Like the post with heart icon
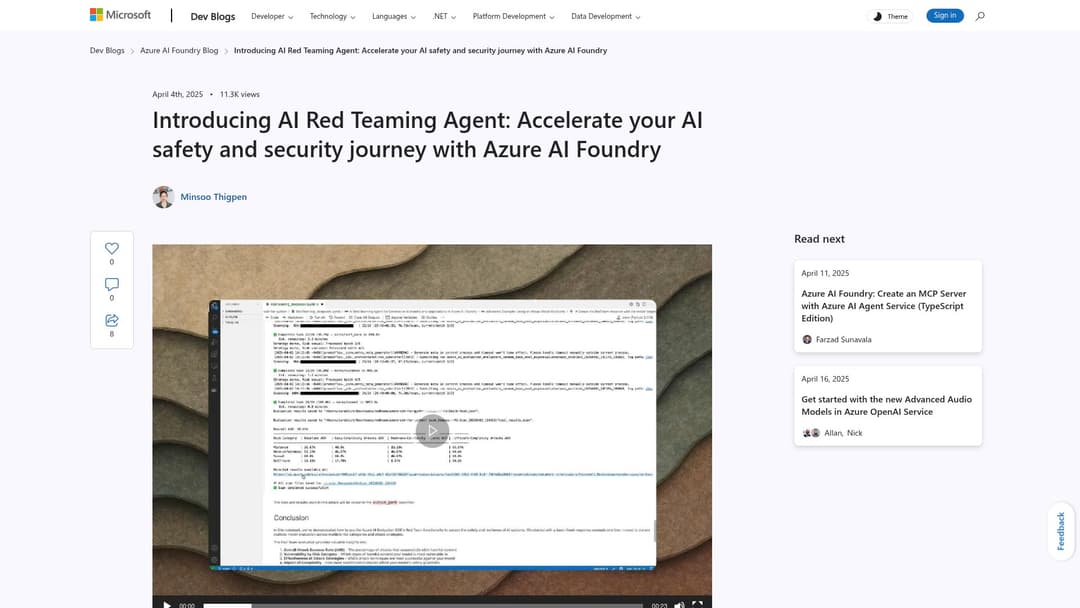Viewport: 1080px width, 608px height. (x=112, y=249)
